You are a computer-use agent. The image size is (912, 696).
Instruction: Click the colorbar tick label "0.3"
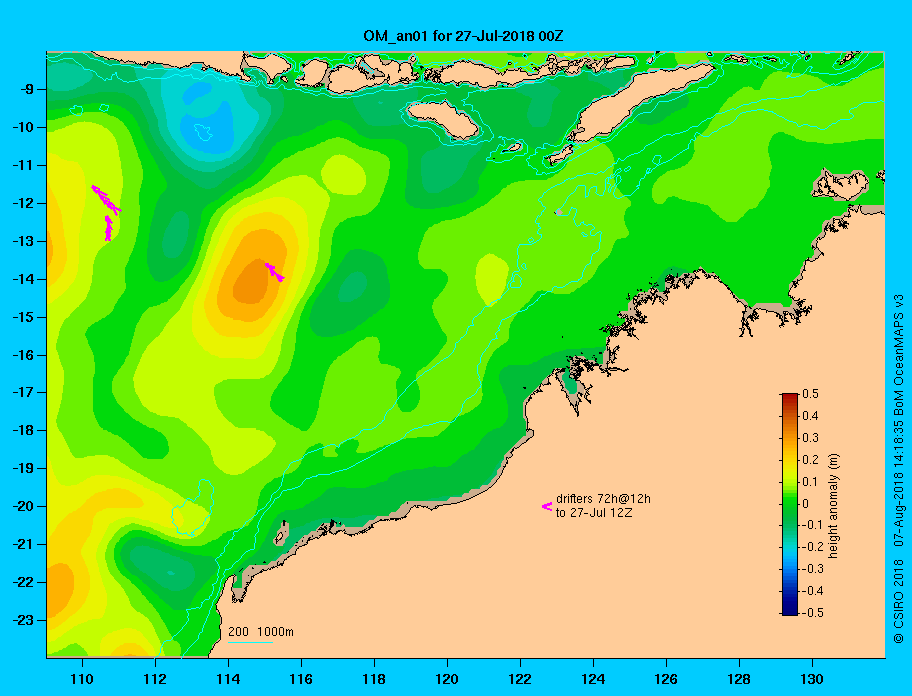pyautogui.click(x=810, y=438)
